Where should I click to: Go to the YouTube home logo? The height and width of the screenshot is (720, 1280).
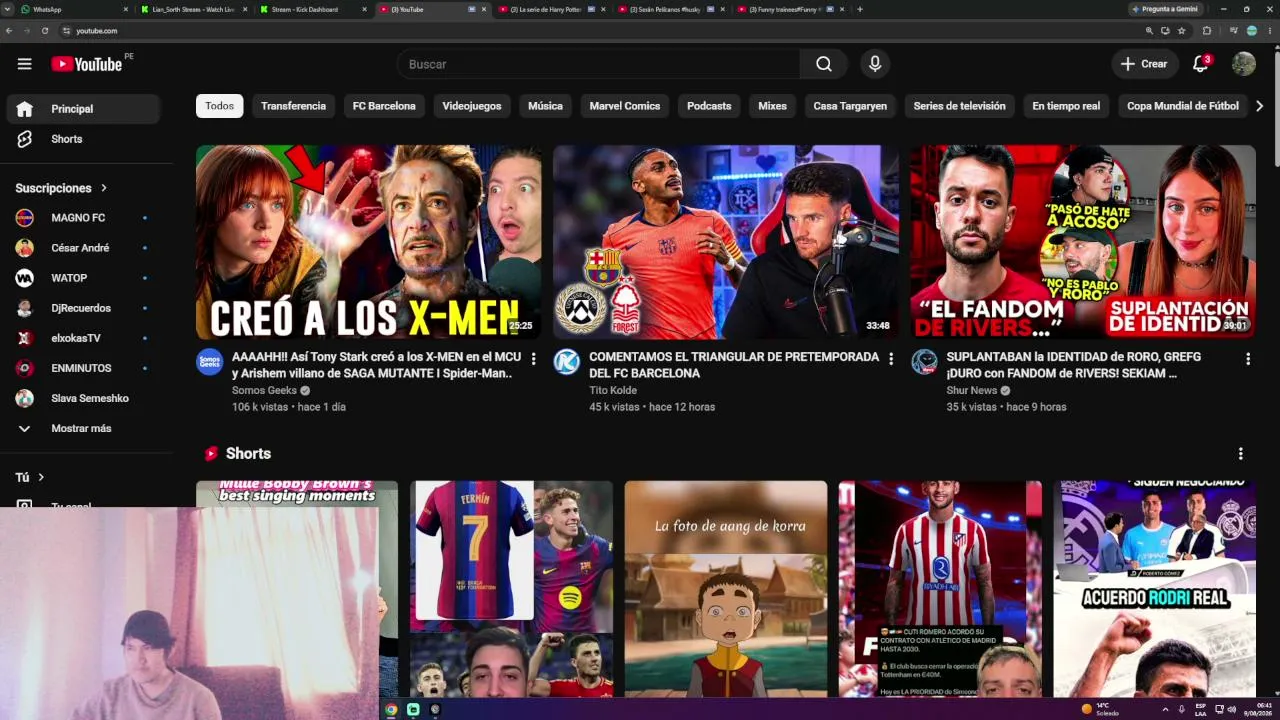click(x=87, y=64)
